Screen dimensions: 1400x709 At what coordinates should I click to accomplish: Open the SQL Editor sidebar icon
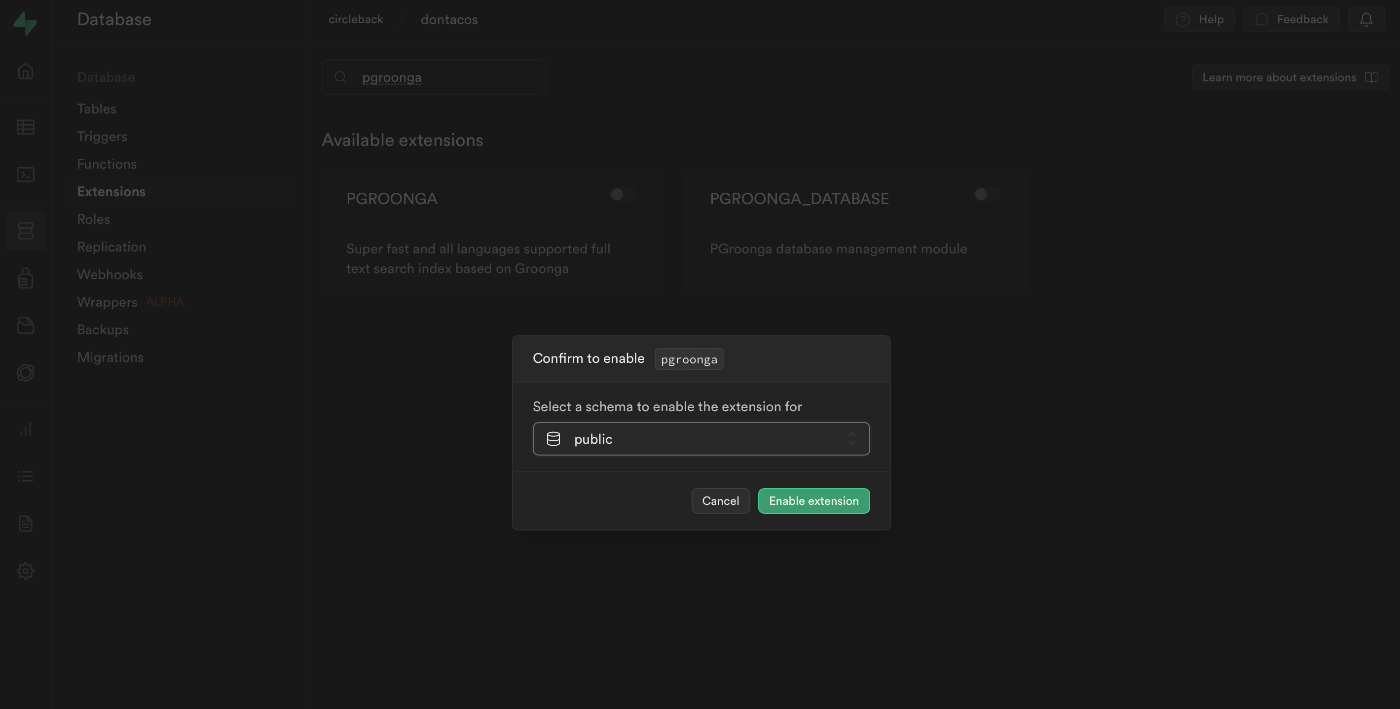tap(26, 174)
